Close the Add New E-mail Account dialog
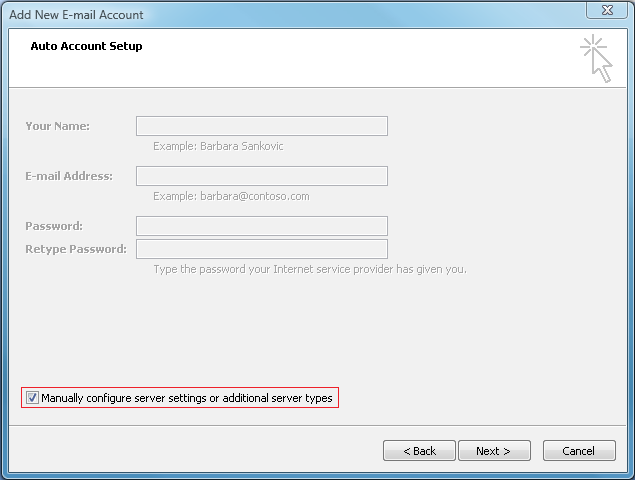 coord(607,13)
